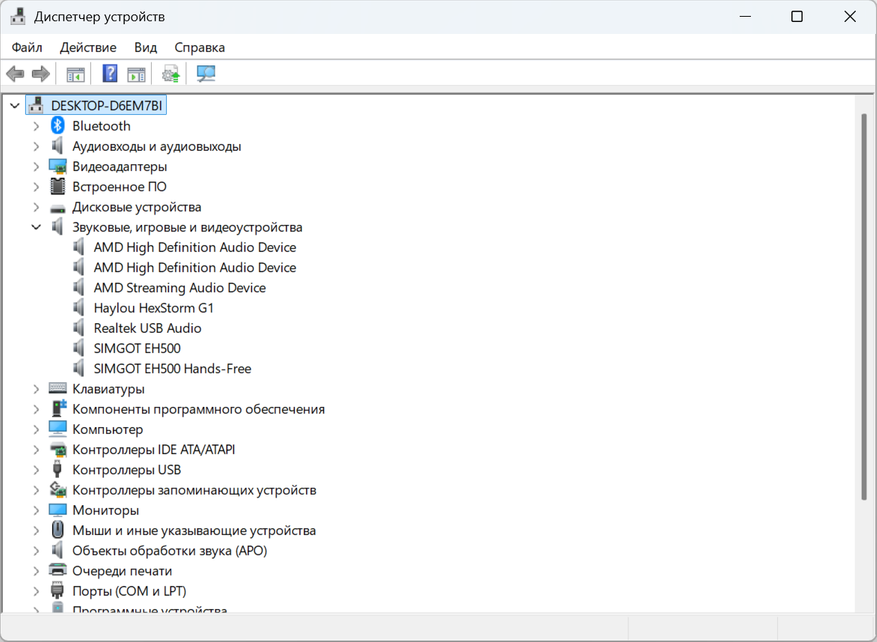Click the Контроллеры запоминающих устройств icon

[x=58, y=489]
